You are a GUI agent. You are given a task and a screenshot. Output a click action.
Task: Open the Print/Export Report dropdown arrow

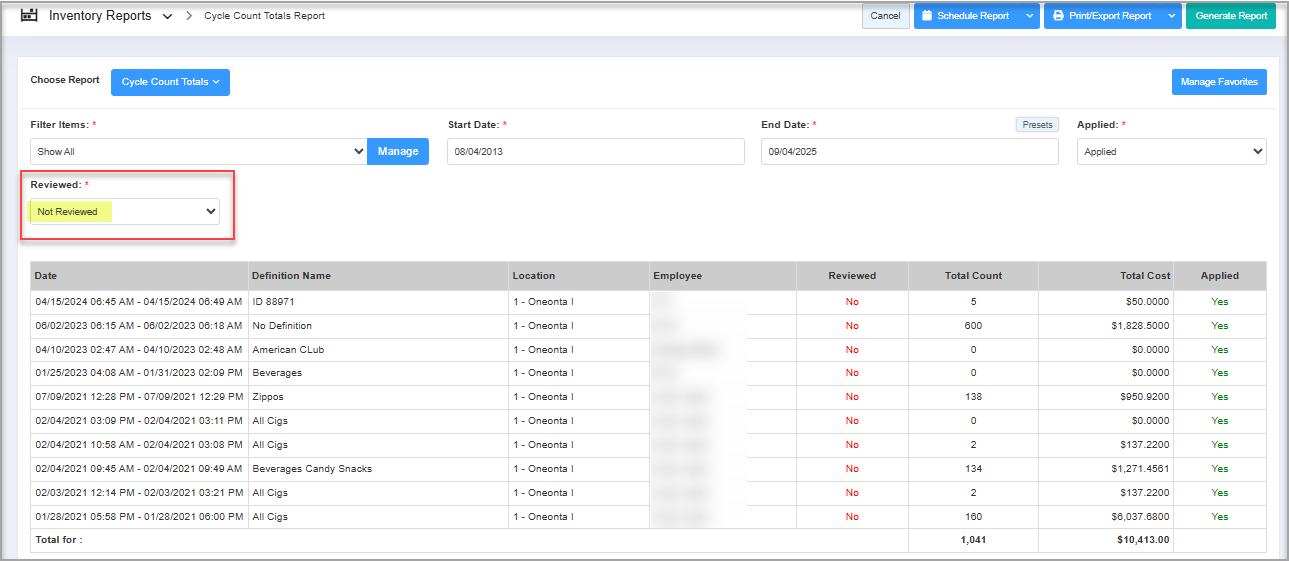coord(1172,16)
